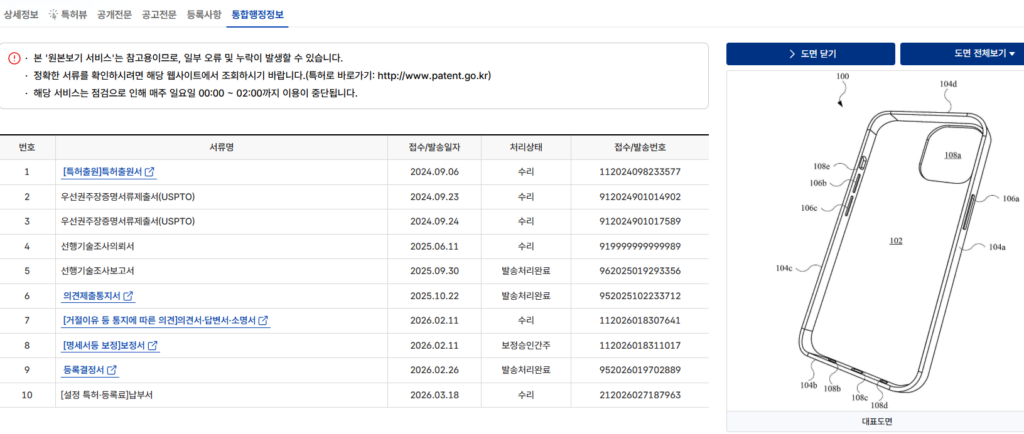Click the date 2025.06.11
The width and height of the screenshot is (1024, 434).
coord(434,246)
